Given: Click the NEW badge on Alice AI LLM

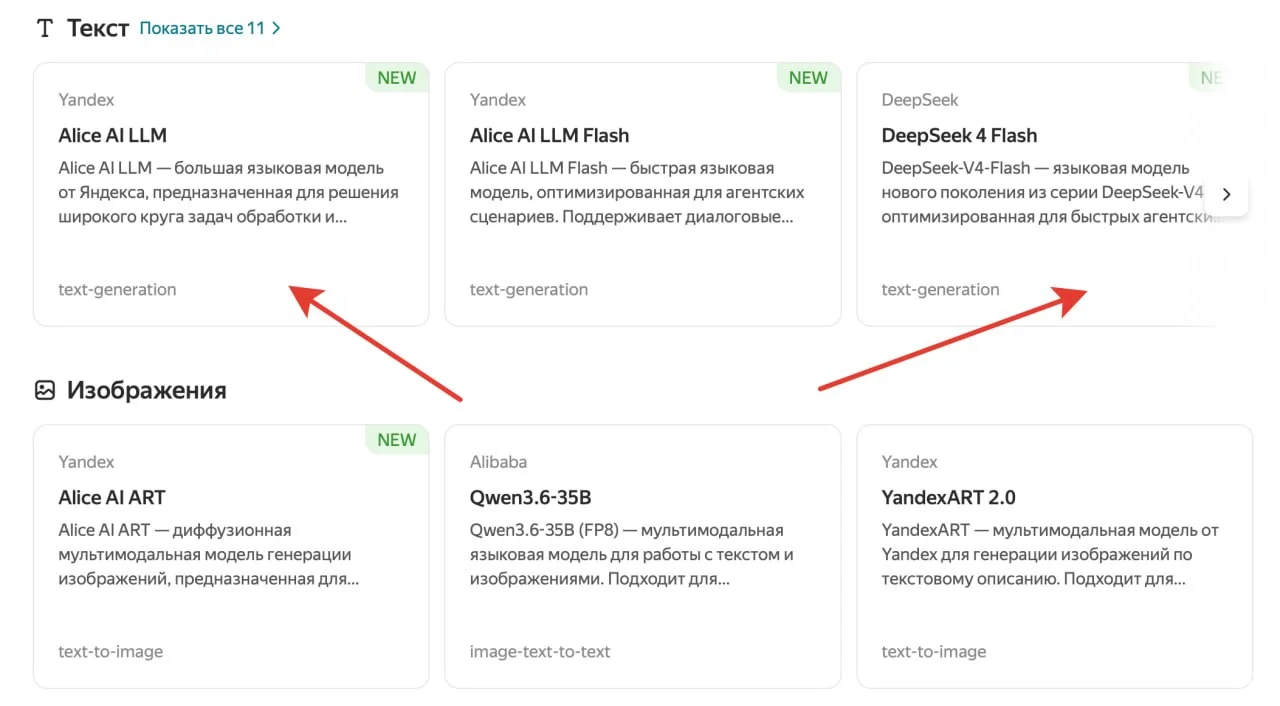Looking at the screenshot, I should click(x=397, y=78).
